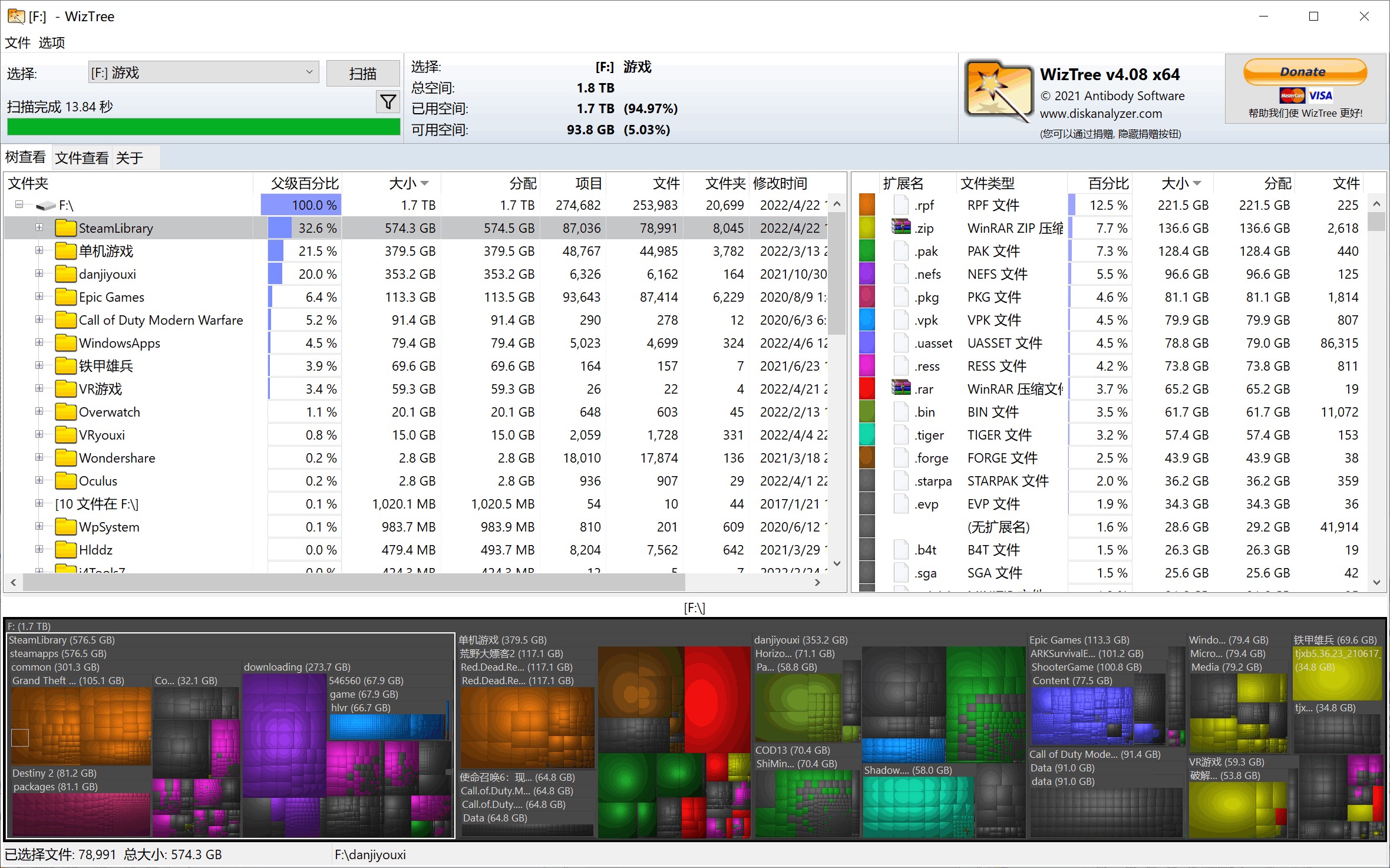Click the 单机游戏 folder icon

pos(65,251)
